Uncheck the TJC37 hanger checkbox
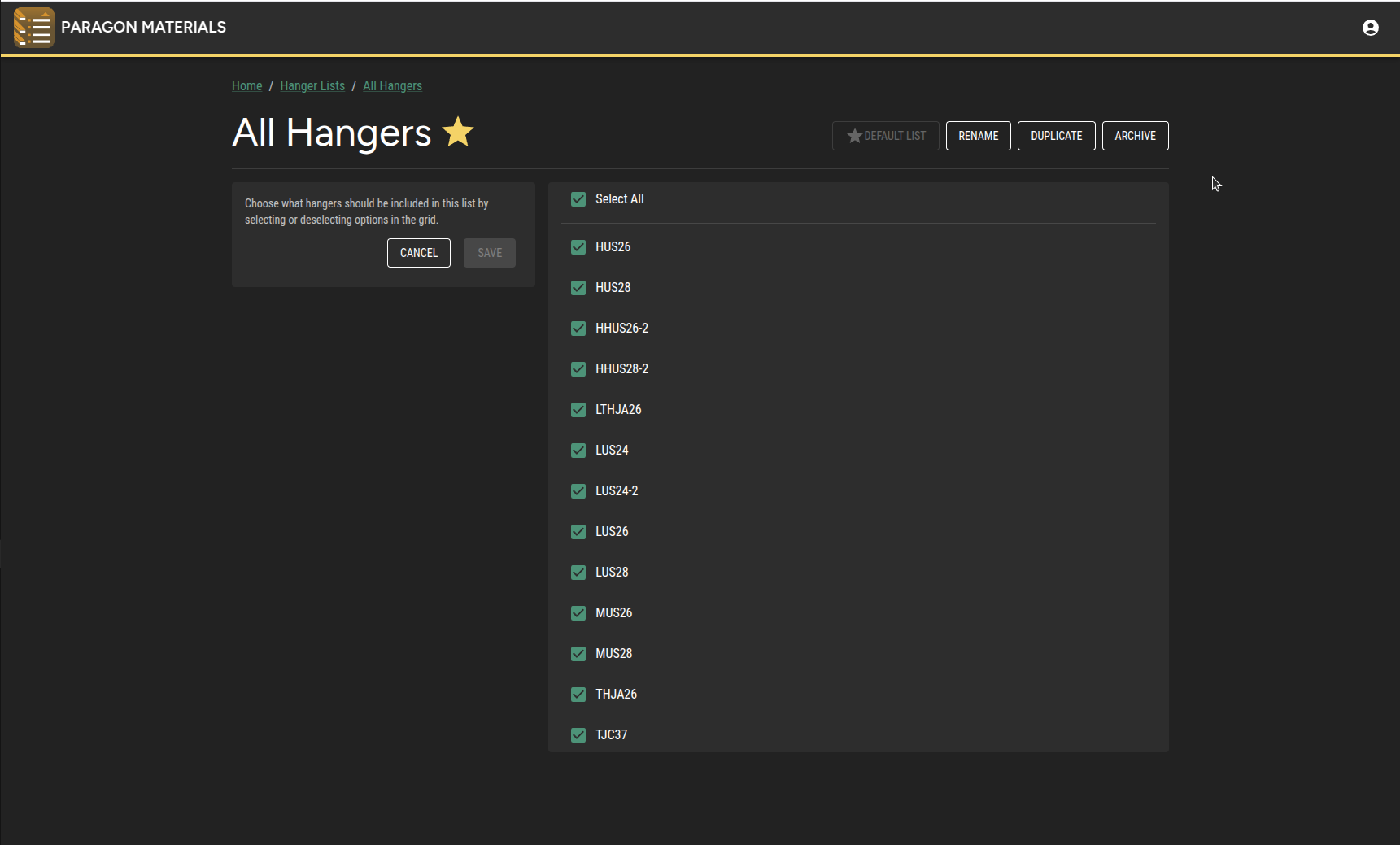The width and height of the screenshot is (1400, 845). [578, 735]
